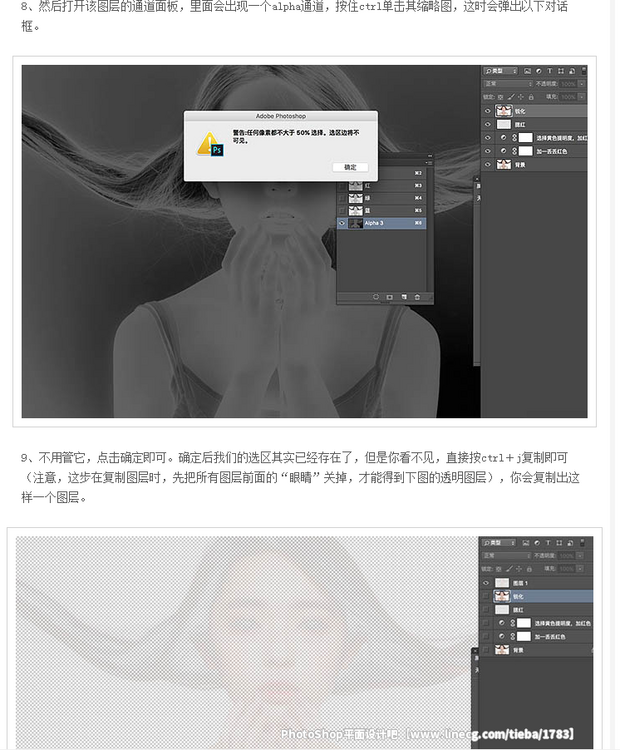
Task: Click smart object filter icon in step 9 Layers panel
Action: [570, 543]
